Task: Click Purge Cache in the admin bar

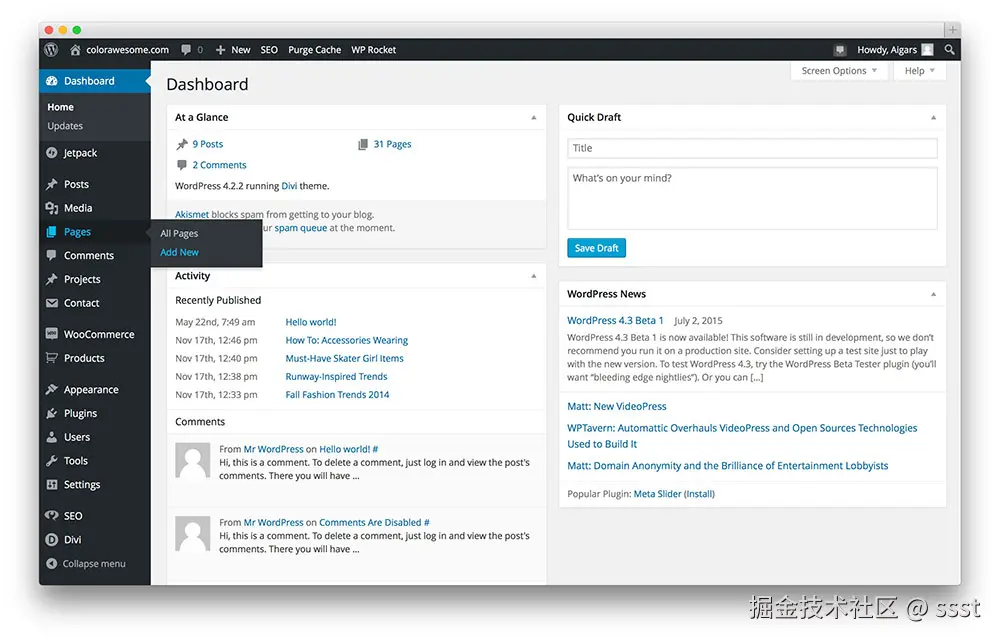Action: coord(314,50)
